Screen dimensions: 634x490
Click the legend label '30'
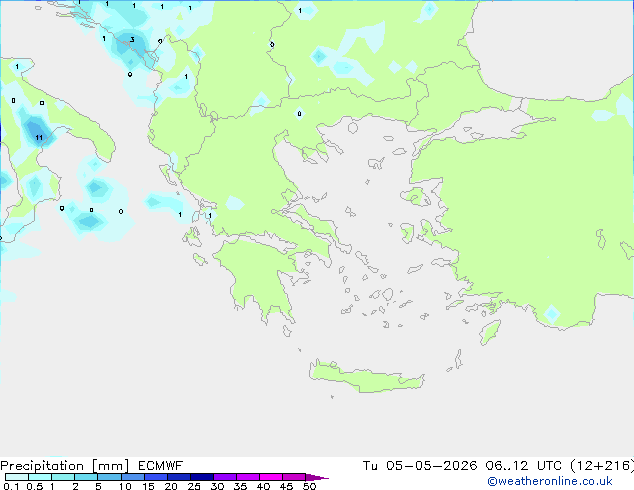tap(217, 486)
